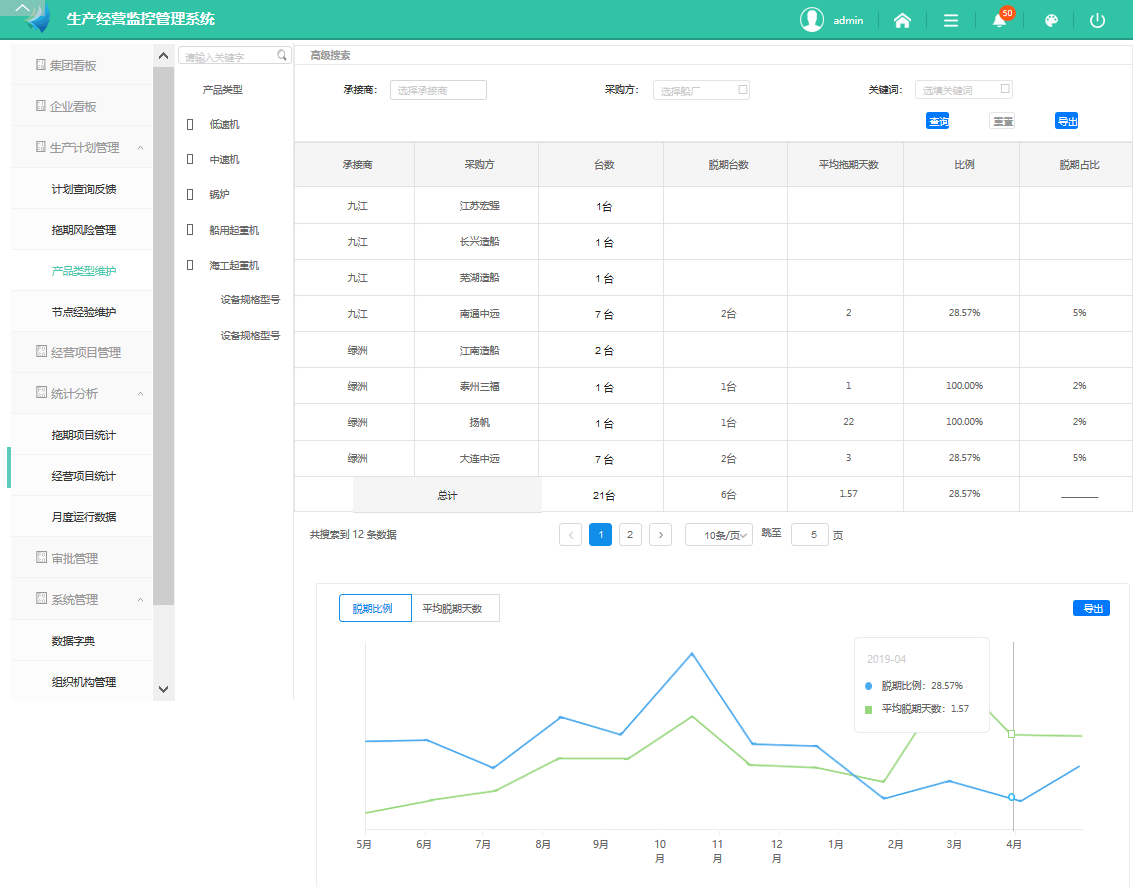This screenshot has height=887, width=1133.
Task: Open the hamburger menu icon in the header
Action: tap(951, 20)
